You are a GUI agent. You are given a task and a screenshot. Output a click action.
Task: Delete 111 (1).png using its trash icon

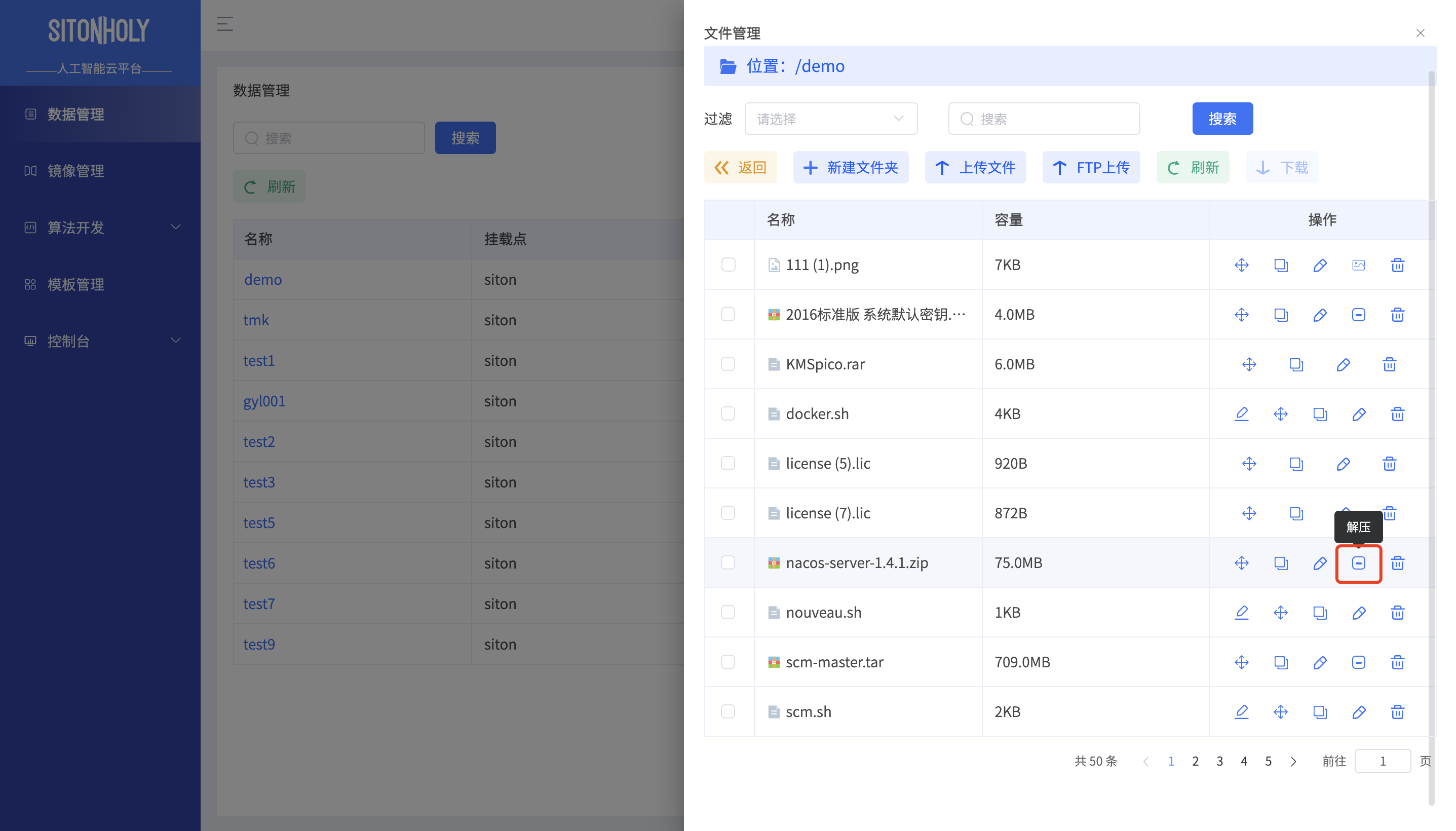point(1397,265)
